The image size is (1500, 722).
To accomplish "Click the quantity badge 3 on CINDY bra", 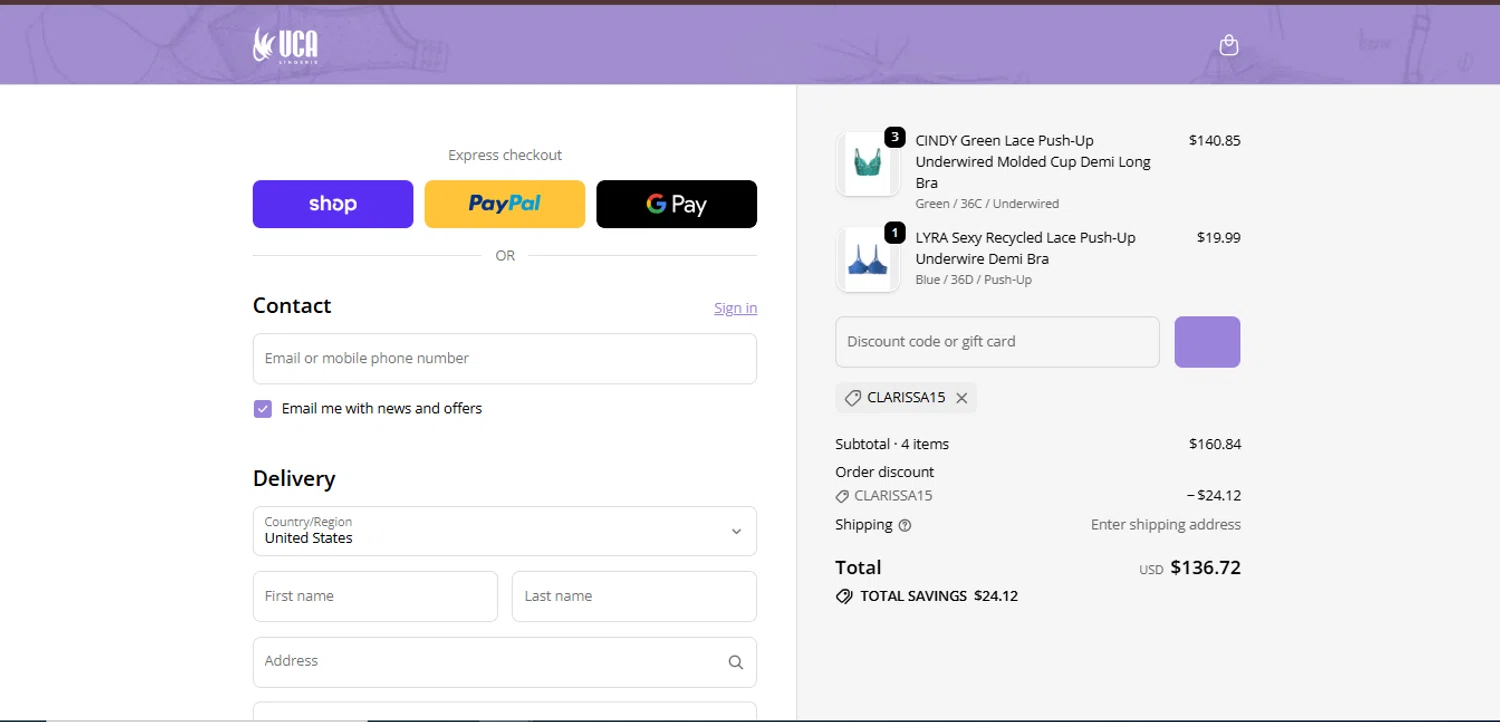I will pos(895,137).
